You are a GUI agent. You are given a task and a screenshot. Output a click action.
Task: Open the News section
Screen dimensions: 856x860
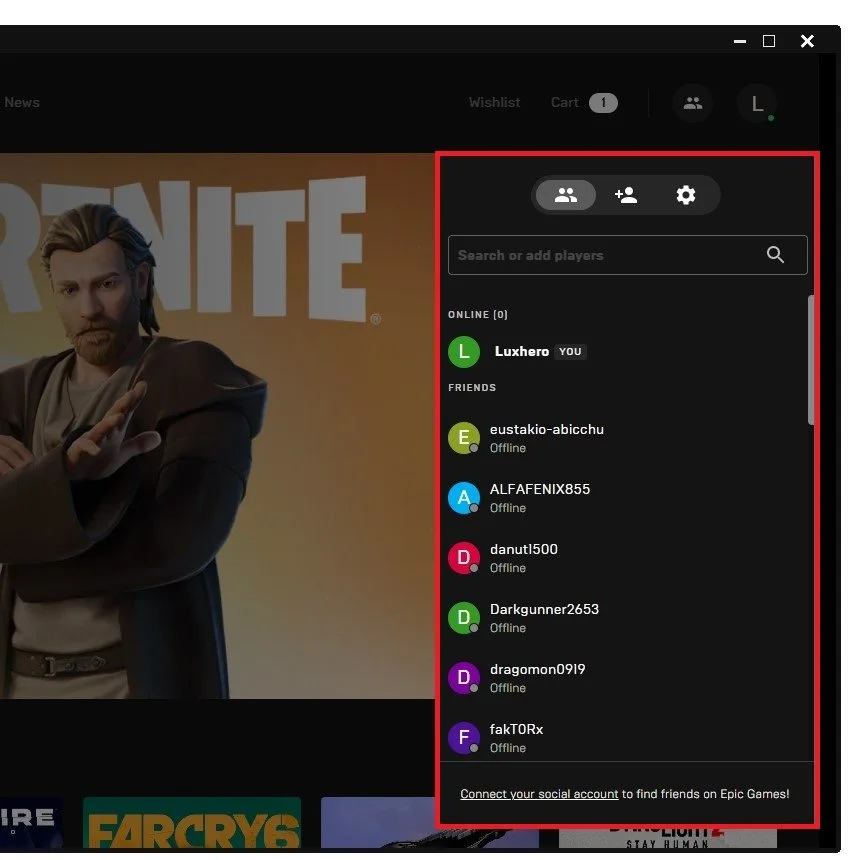click(22, 102)
